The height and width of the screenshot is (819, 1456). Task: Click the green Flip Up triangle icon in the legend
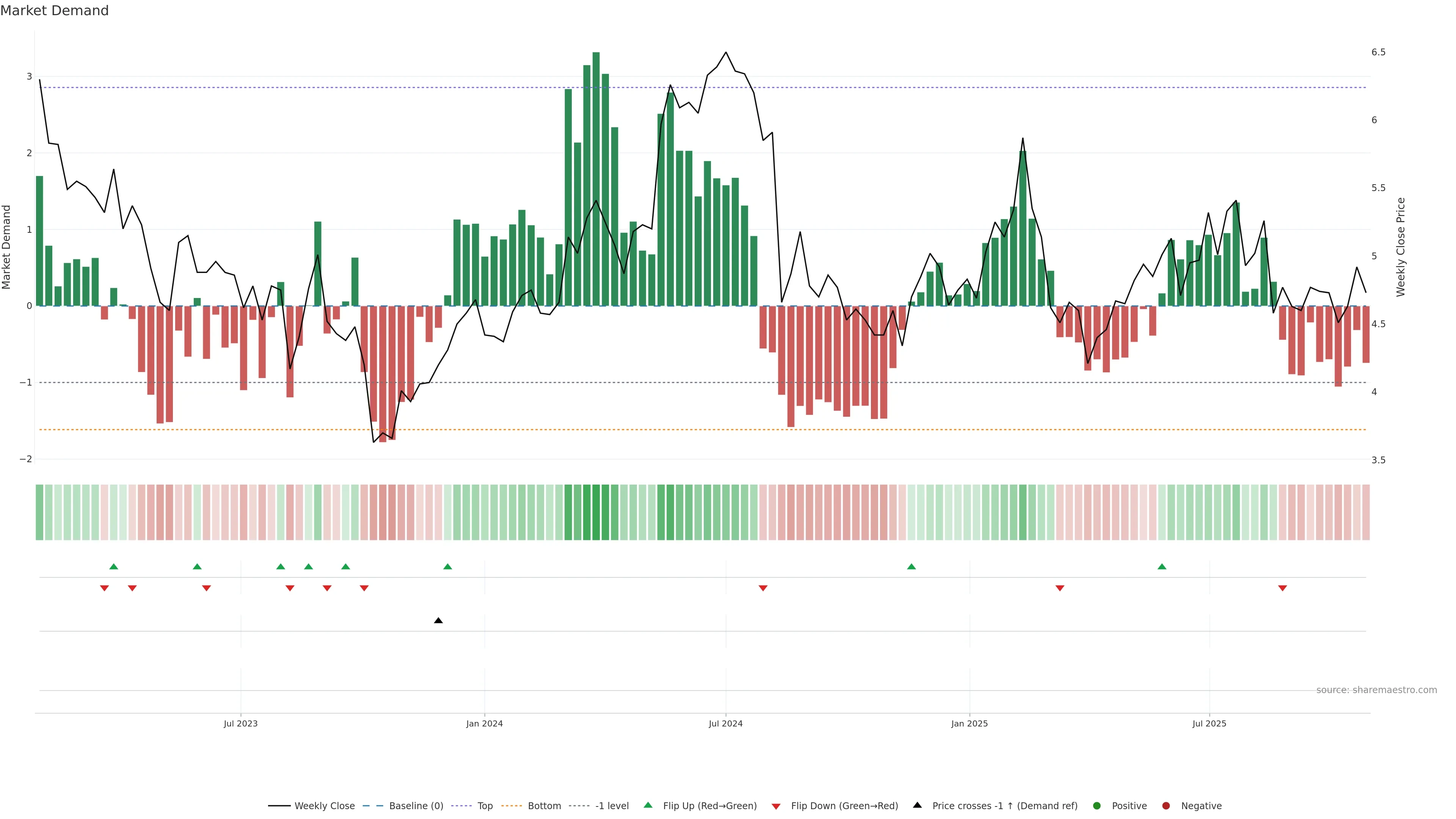[648, 805]
